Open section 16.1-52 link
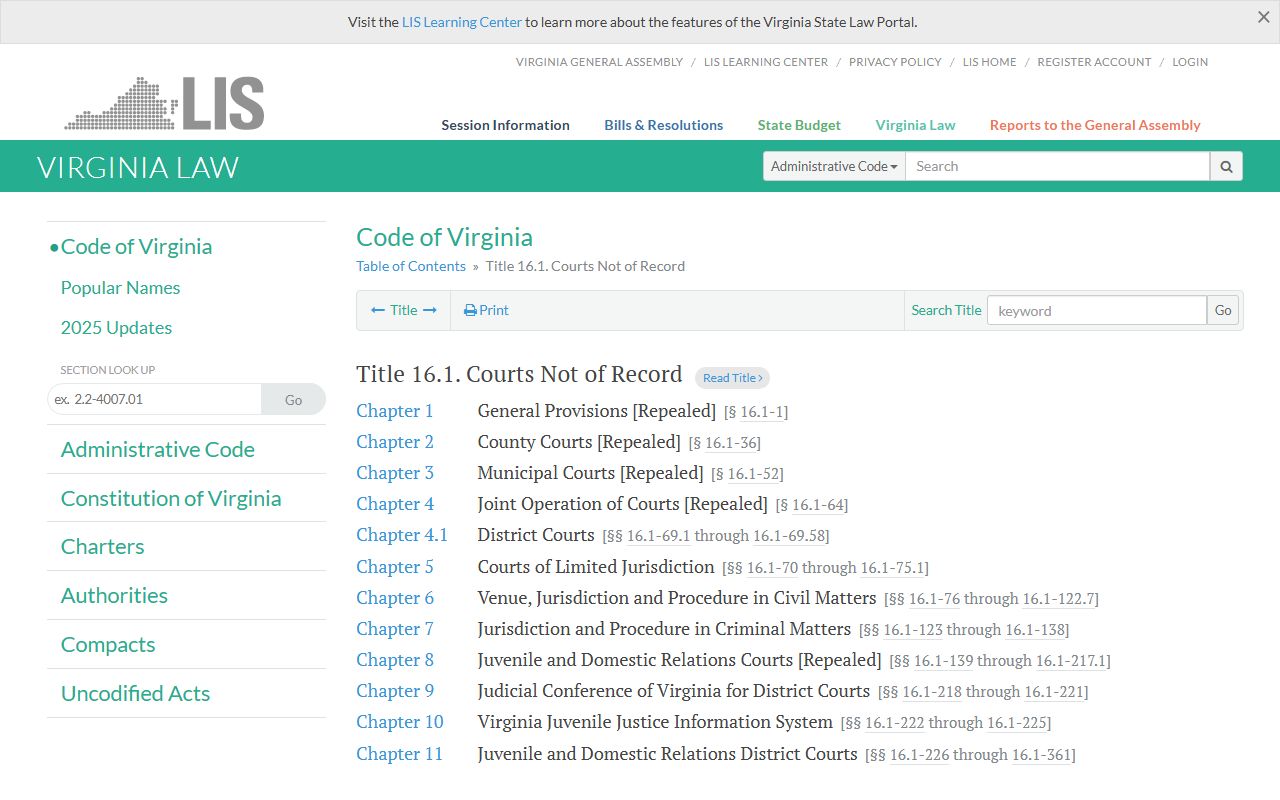The width and height of the screenshot is (1280, 800). (753, 474)
